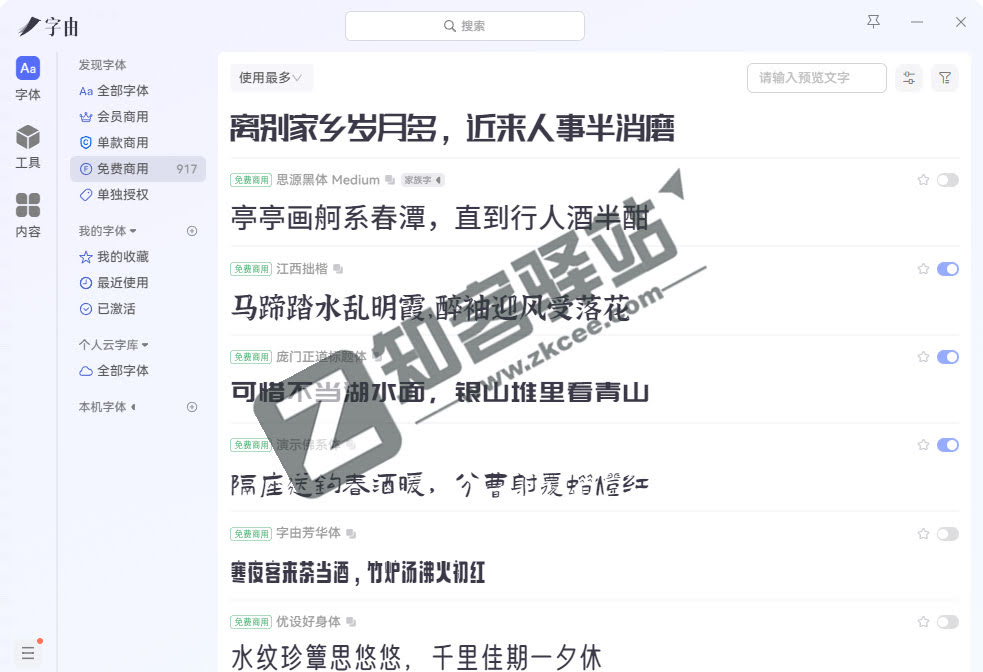Screen dimensions: 983x672
Task: Star the 字由芳华体 font as favorite
Action: pyautogui.click(x=923, y=532)
